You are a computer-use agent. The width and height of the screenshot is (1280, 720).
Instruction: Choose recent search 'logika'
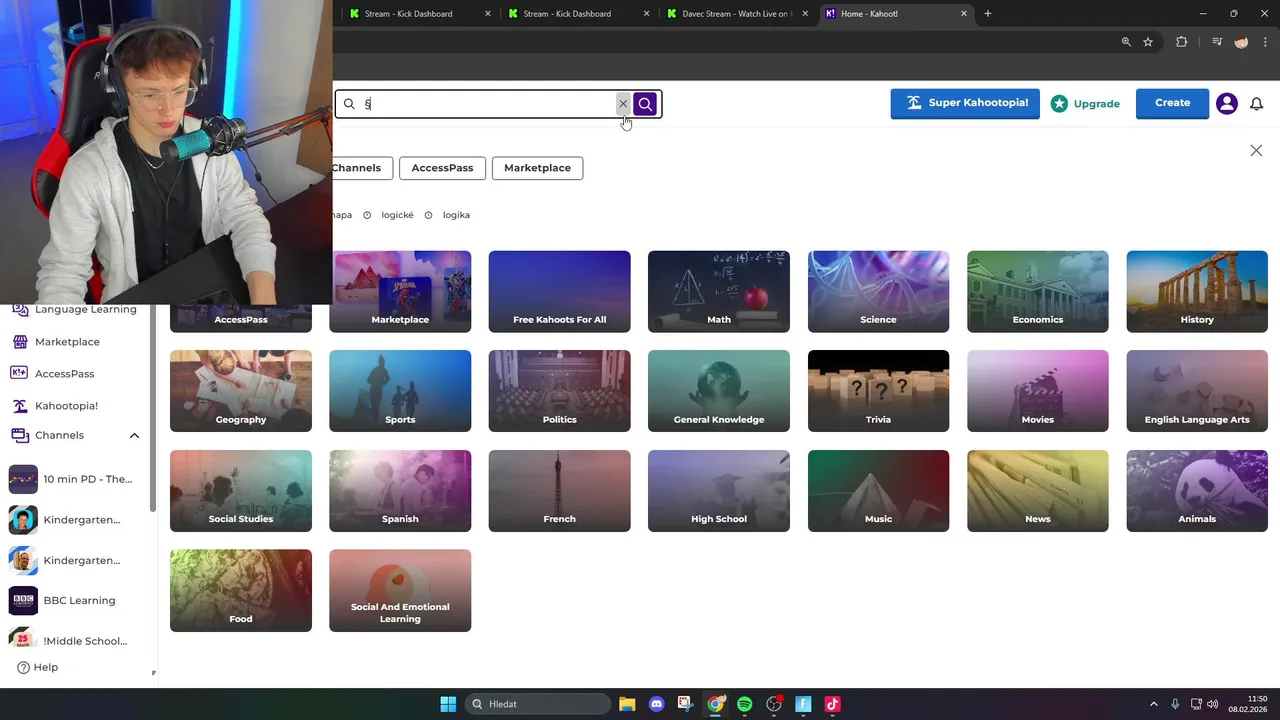pos(456,215)
